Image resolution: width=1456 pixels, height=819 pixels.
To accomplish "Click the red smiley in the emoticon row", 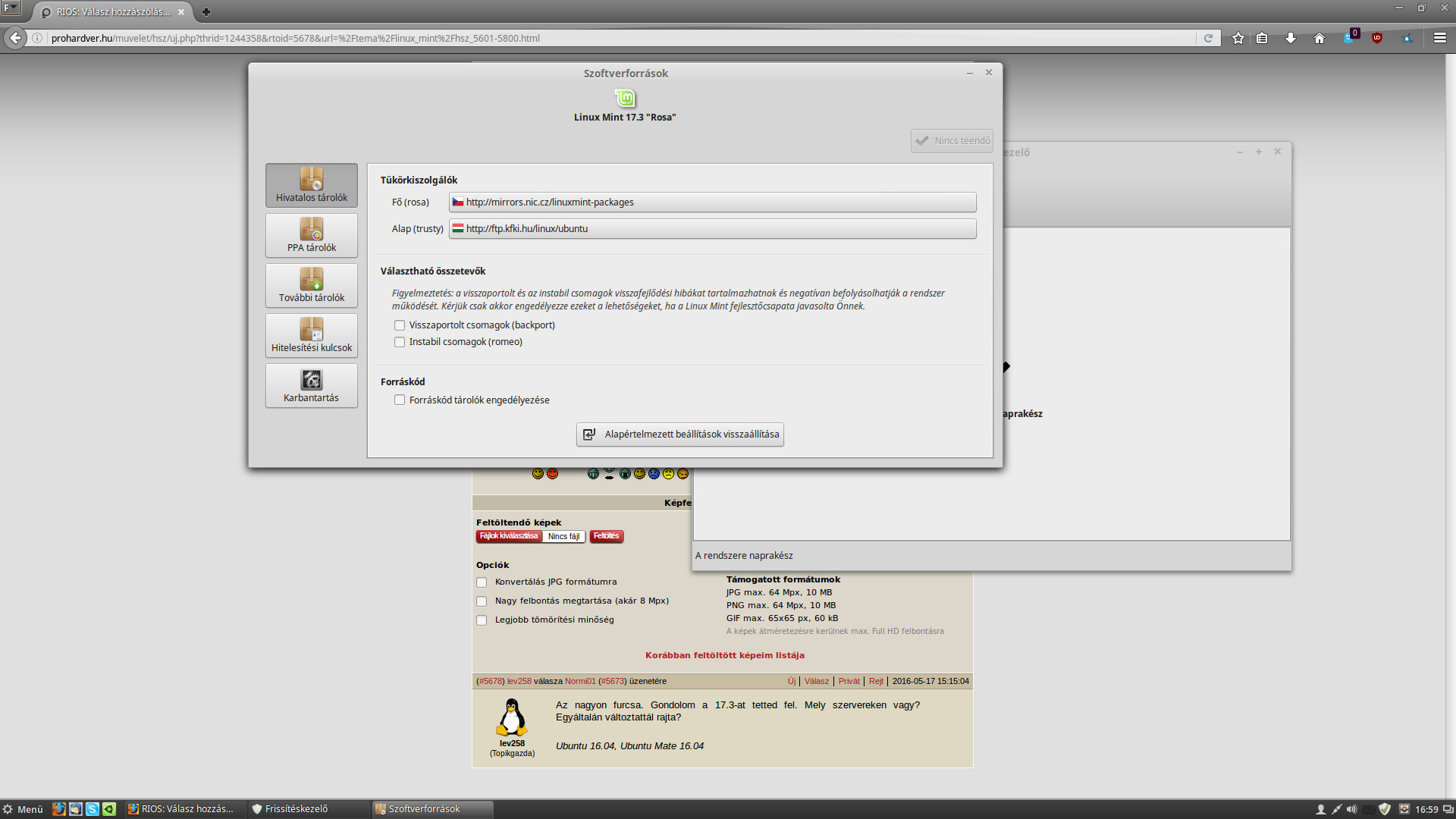I will click(x=552, y=474).
